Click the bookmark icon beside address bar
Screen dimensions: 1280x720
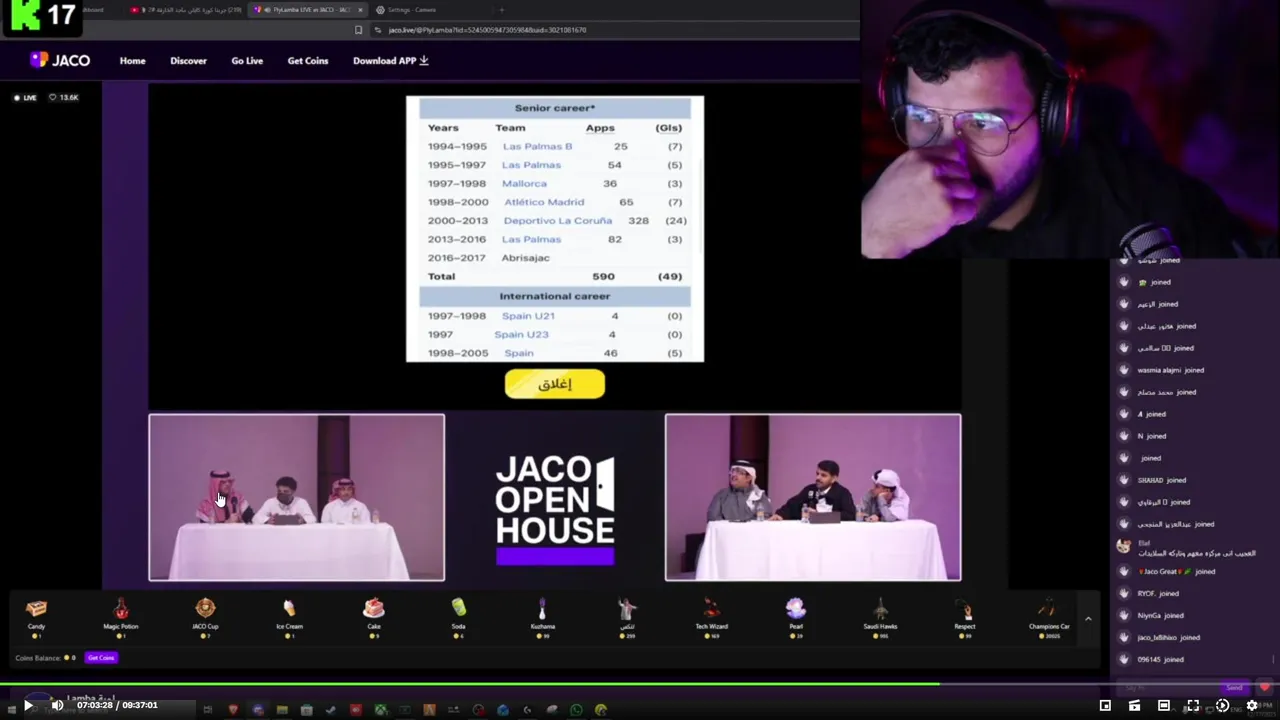pos(358,30)
